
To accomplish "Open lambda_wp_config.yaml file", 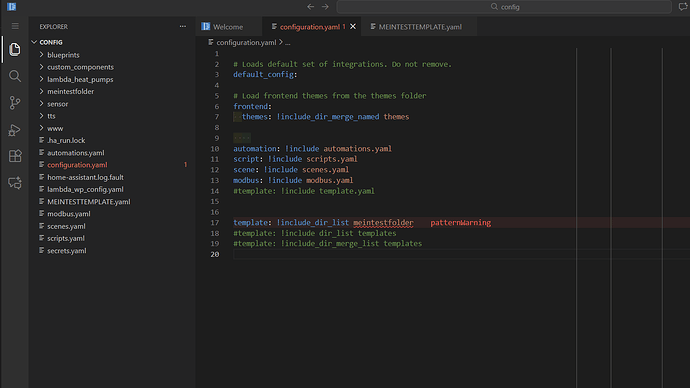I will point(85,189).
